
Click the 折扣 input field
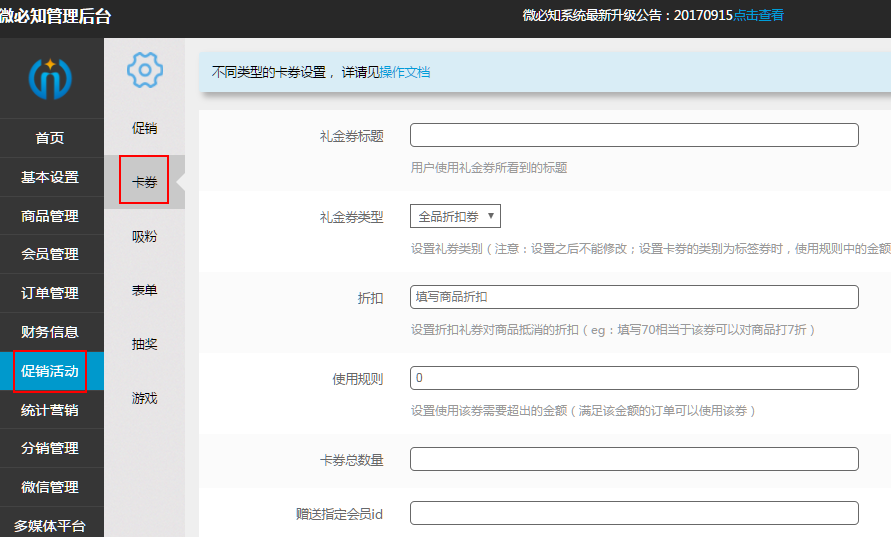tap(634, 297)
